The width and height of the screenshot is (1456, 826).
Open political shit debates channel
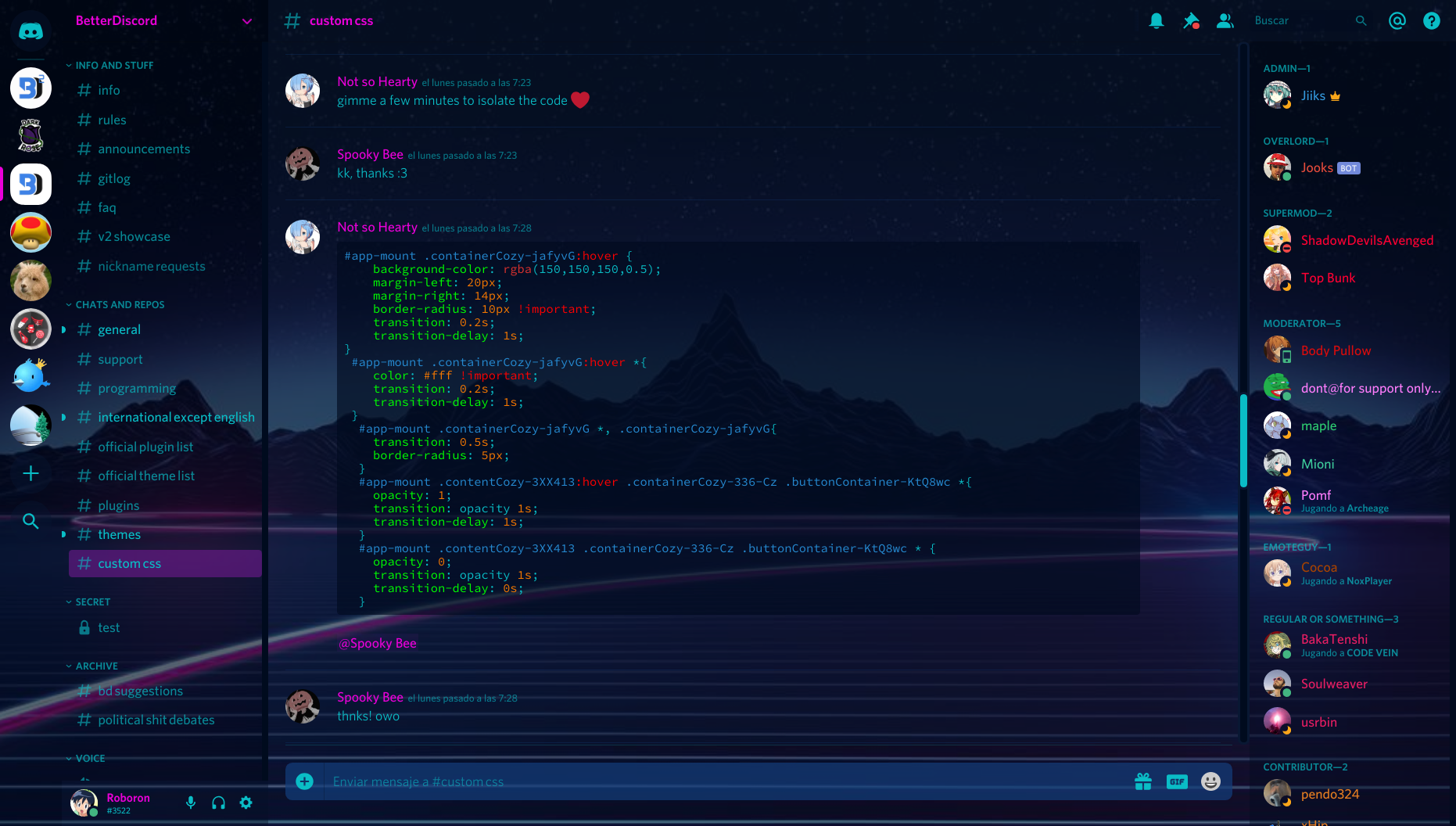coord(165,720)
